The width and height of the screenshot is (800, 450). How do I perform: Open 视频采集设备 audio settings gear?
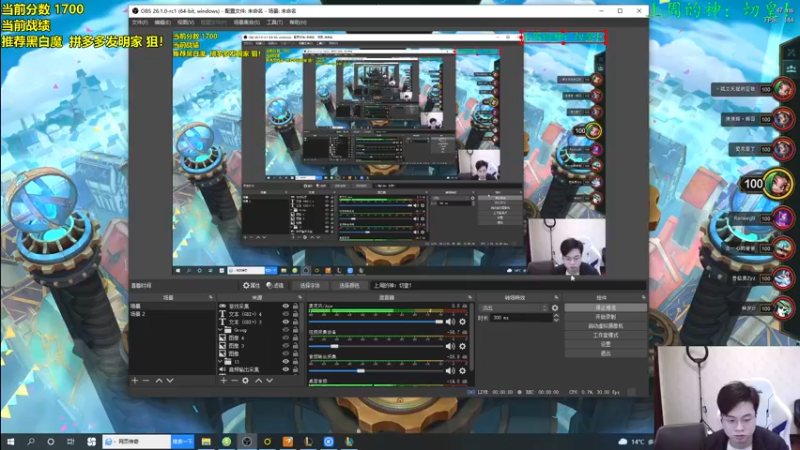pos(462,346)
